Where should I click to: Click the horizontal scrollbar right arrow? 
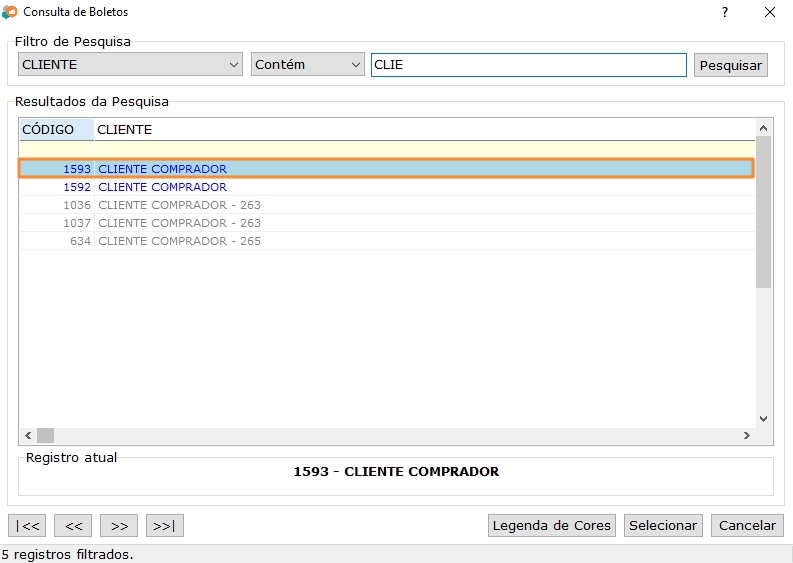tap(746, 436)
